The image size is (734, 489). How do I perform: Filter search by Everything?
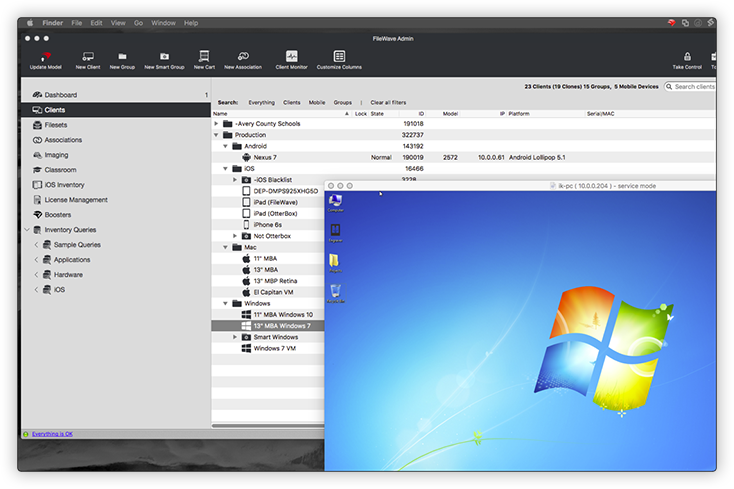coord(262,102)
